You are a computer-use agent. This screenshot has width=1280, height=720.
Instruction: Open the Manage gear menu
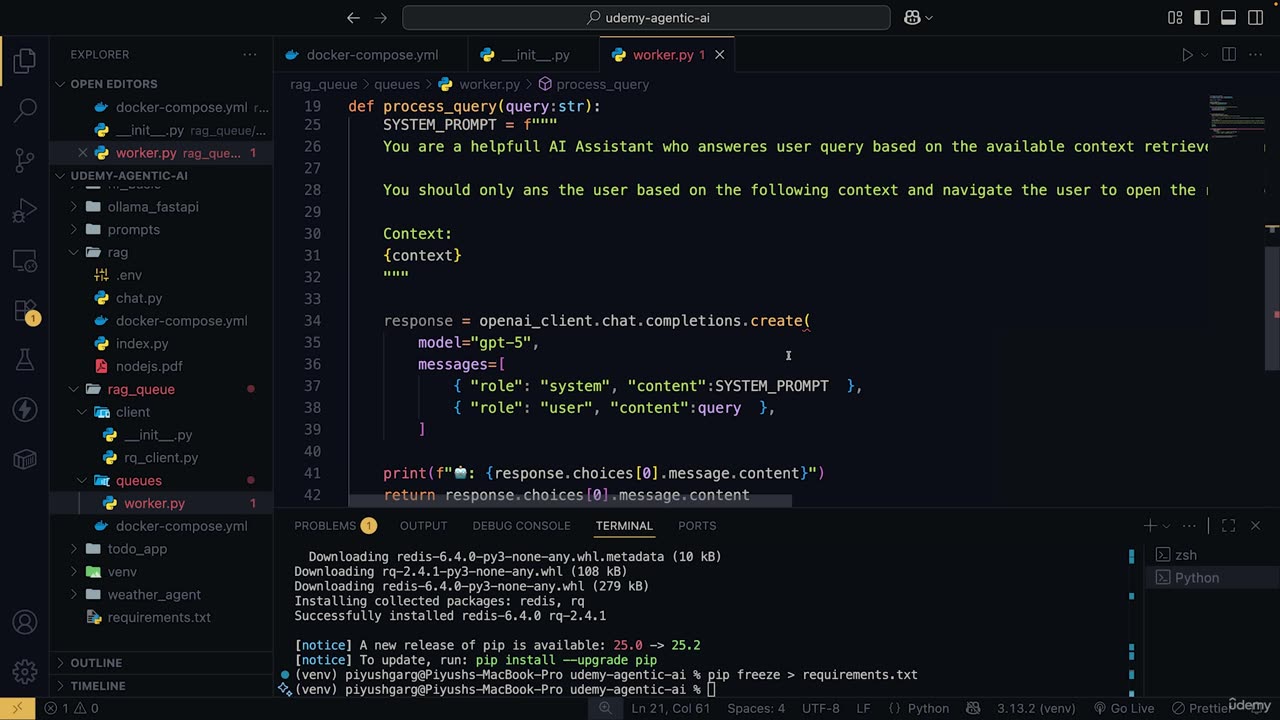[25, 672]
